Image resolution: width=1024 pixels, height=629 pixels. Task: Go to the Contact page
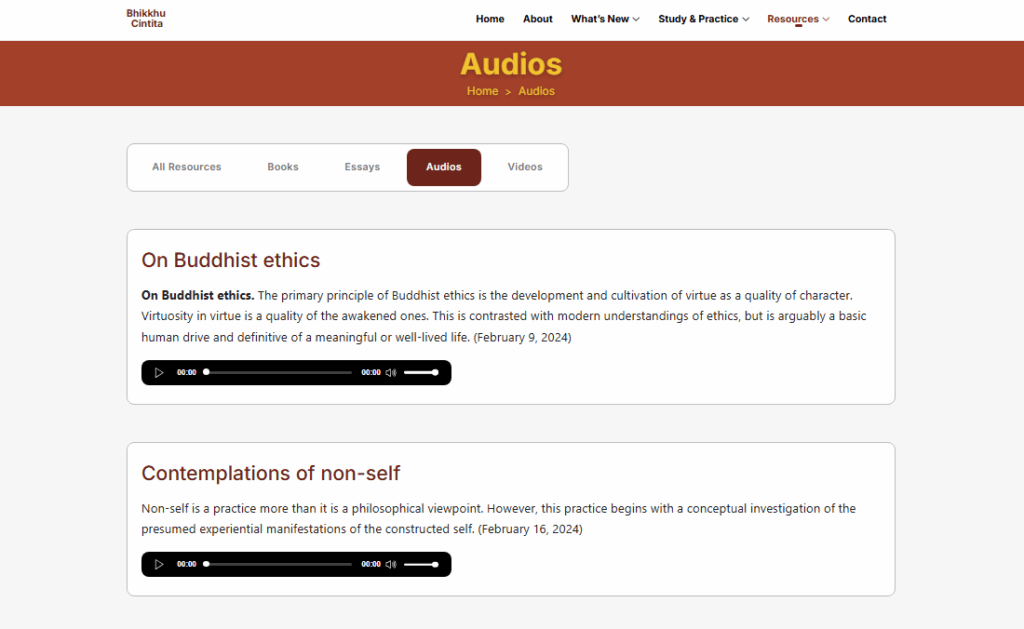click(867, 19)
